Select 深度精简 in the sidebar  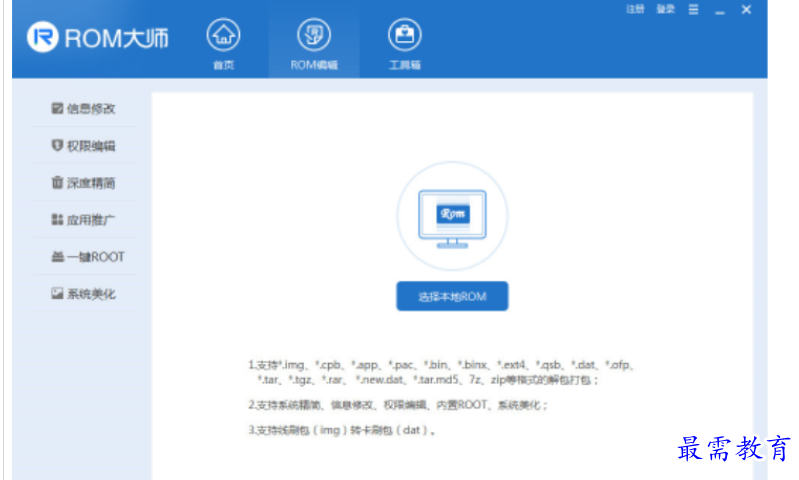tap(85, 183)
